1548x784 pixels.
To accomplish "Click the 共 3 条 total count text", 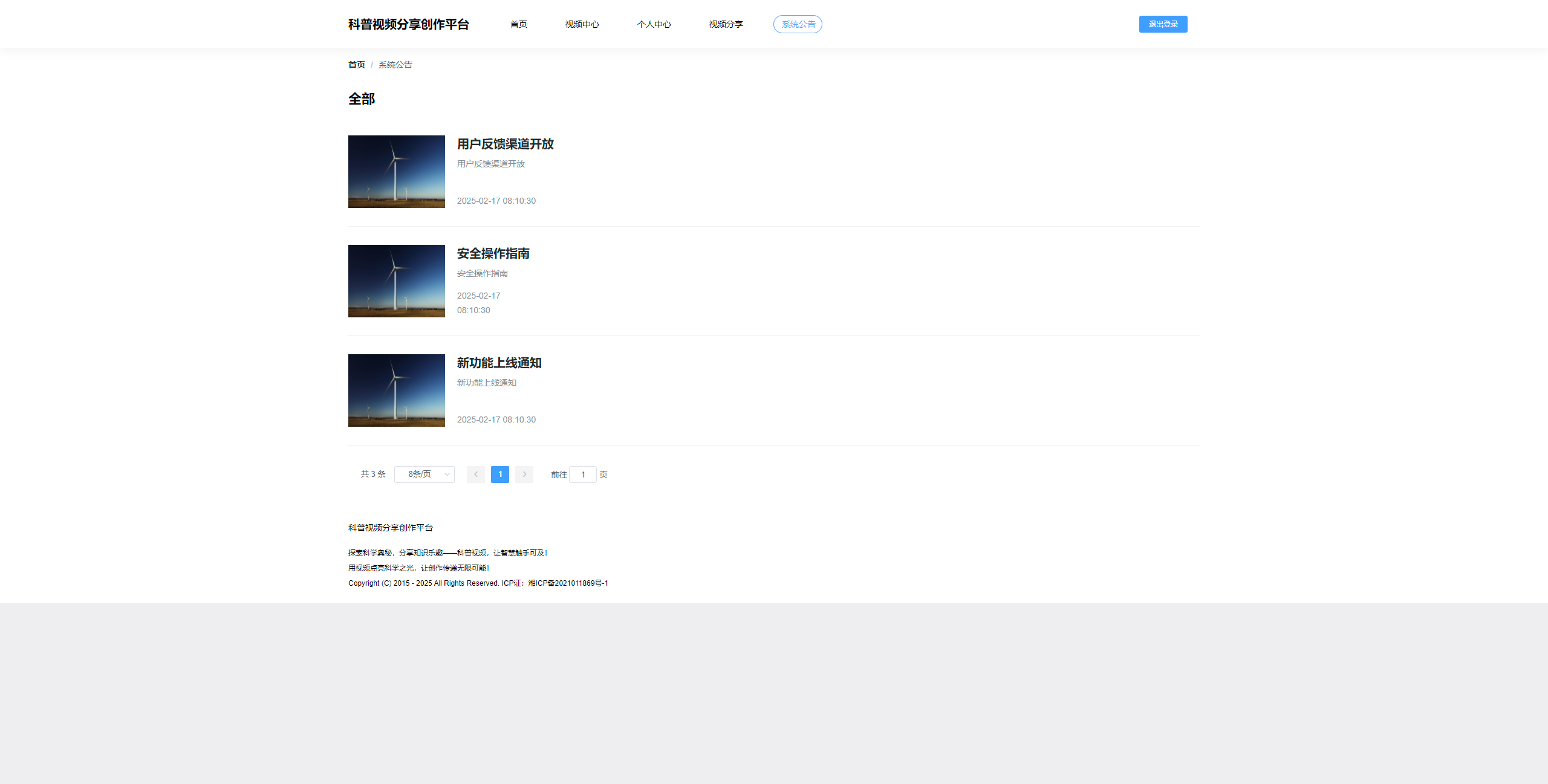I will (373, 475).
